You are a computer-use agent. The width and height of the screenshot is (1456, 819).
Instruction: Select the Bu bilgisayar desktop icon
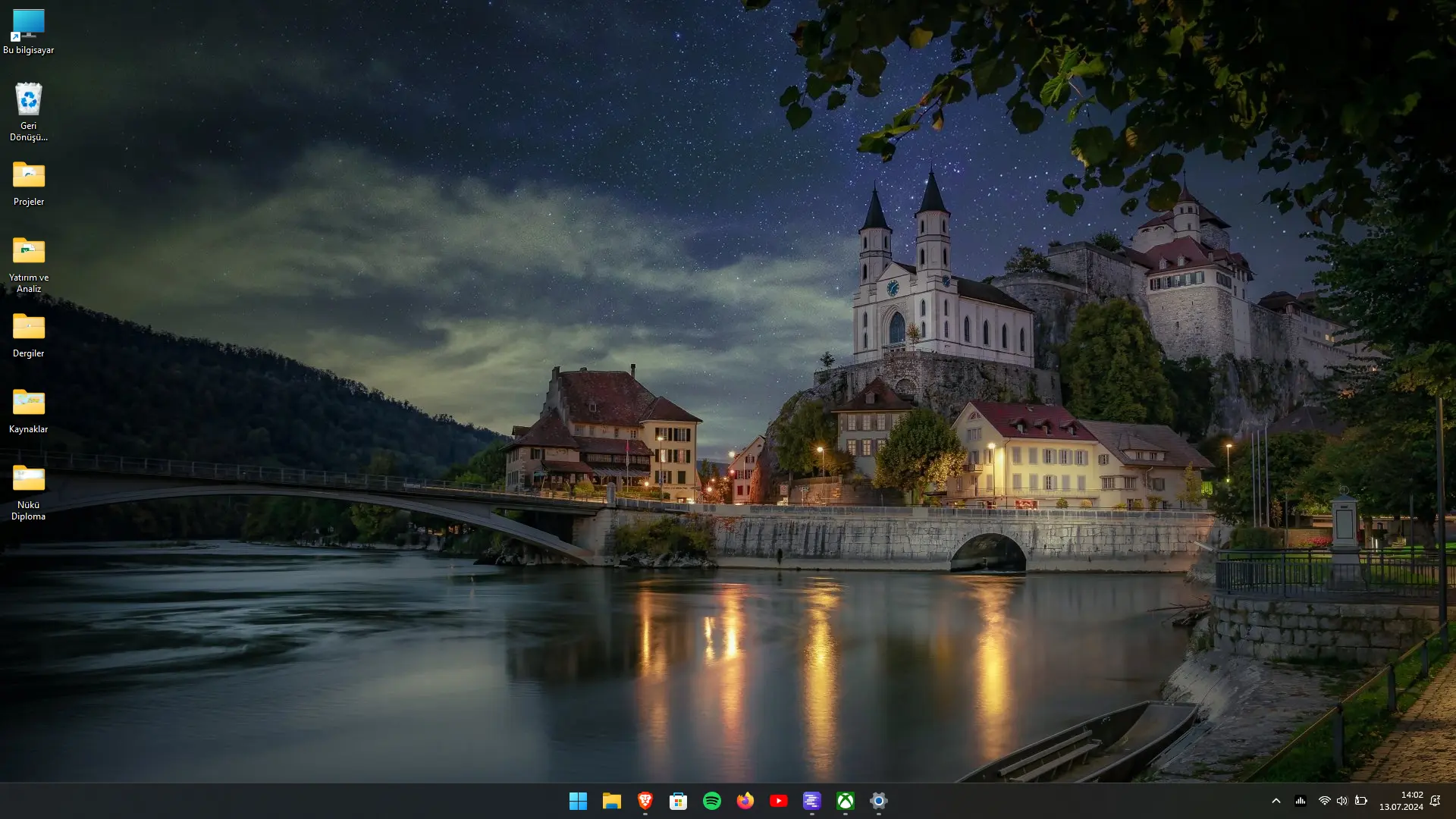(x=28, y=31)
